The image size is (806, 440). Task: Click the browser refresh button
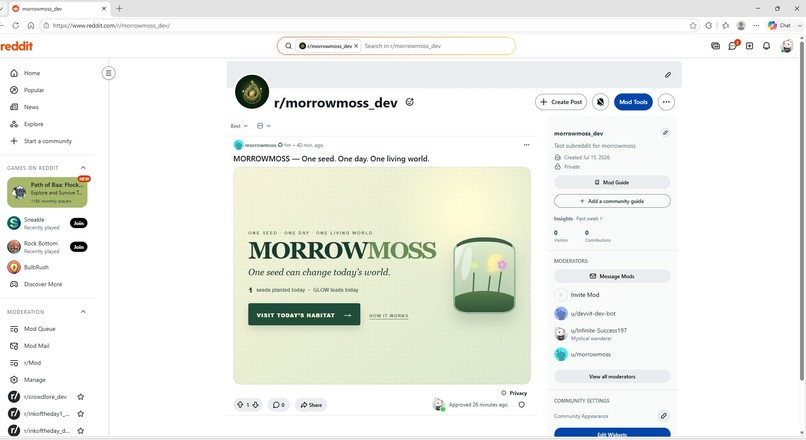click(x=15, y=25)
